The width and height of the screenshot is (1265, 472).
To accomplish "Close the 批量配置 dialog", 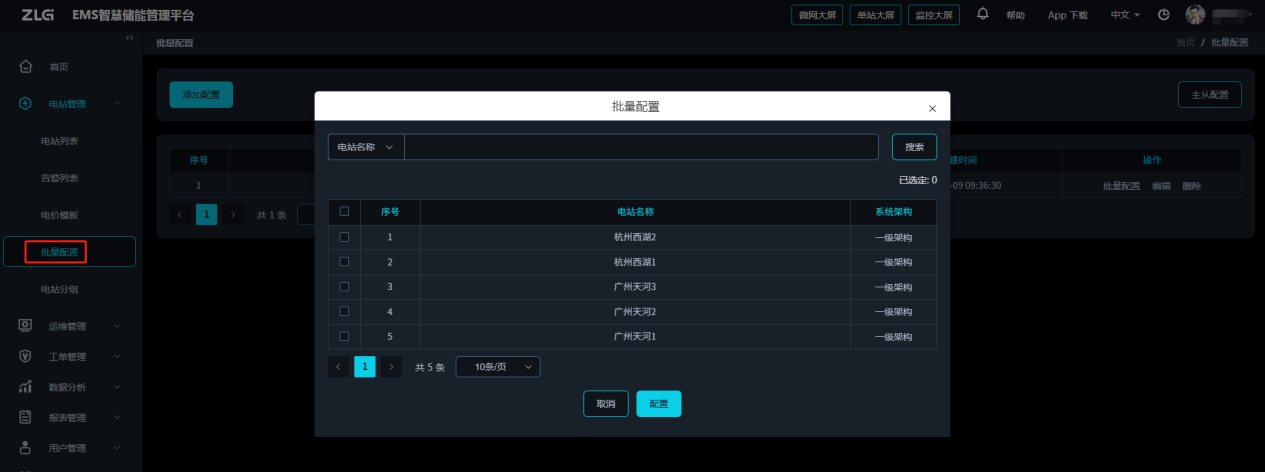I will pyautogui.click(x=932, y=108).
